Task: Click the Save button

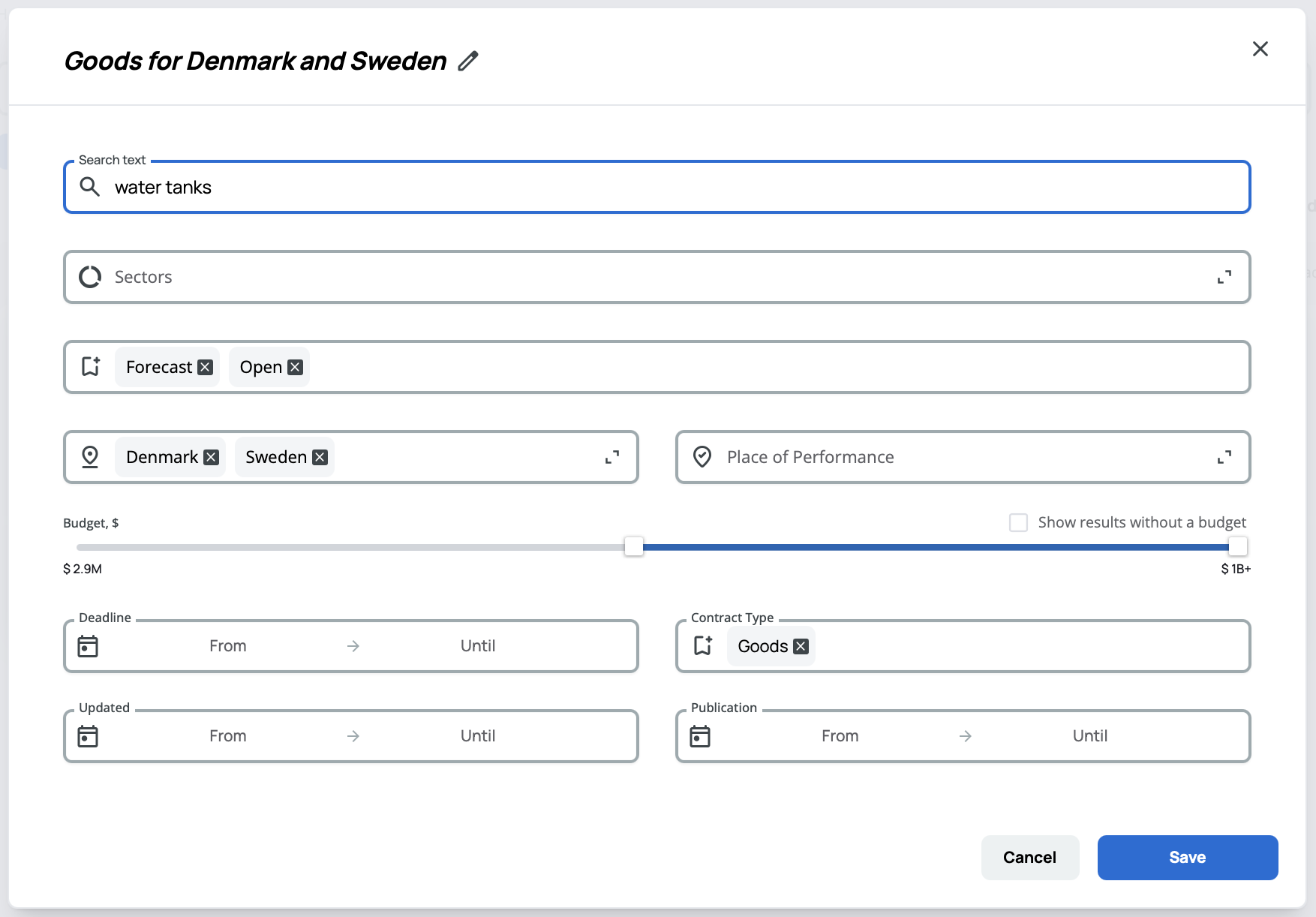Action: point(1187,857)
